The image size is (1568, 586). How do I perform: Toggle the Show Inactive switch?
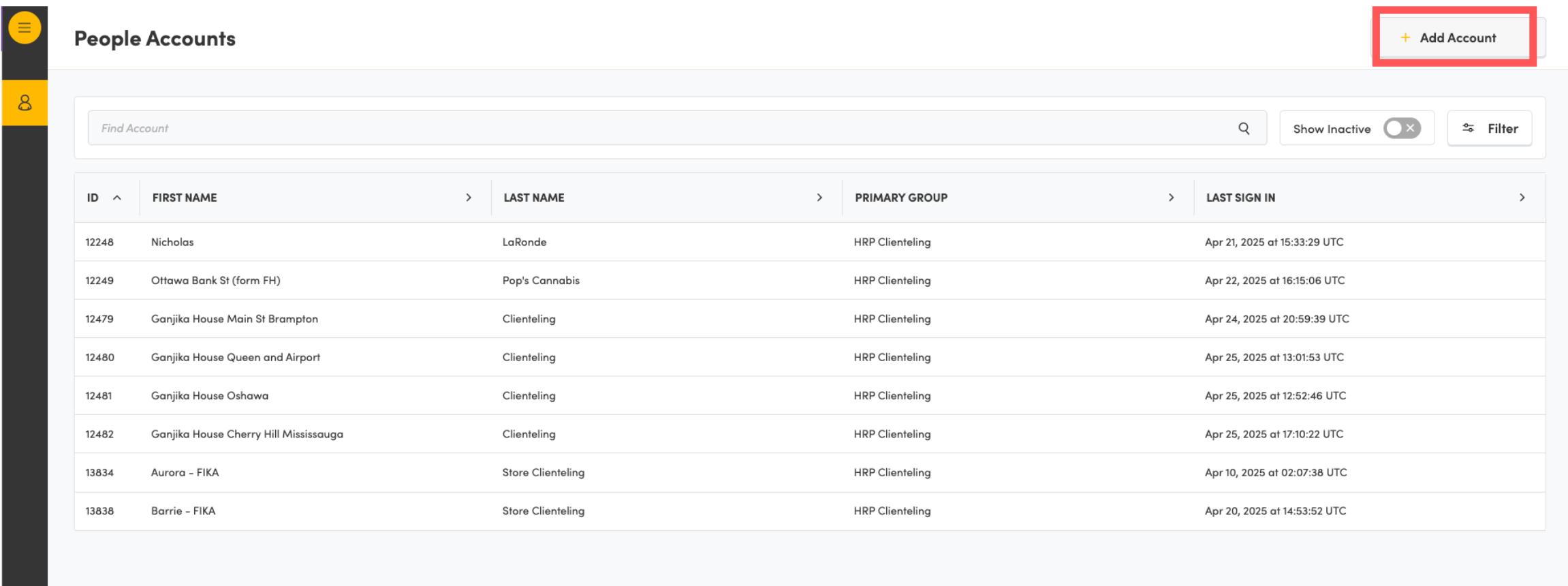click(1401, 128)
